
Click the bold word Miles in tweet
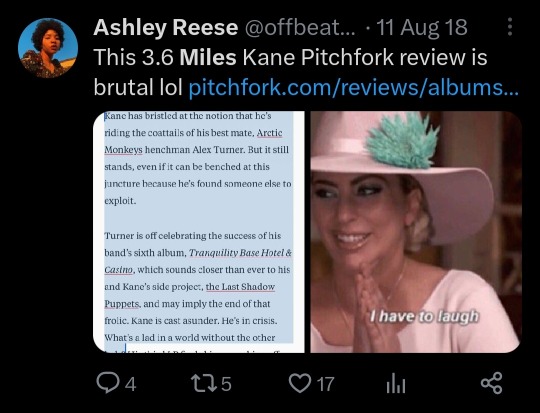tap(208, 57)
